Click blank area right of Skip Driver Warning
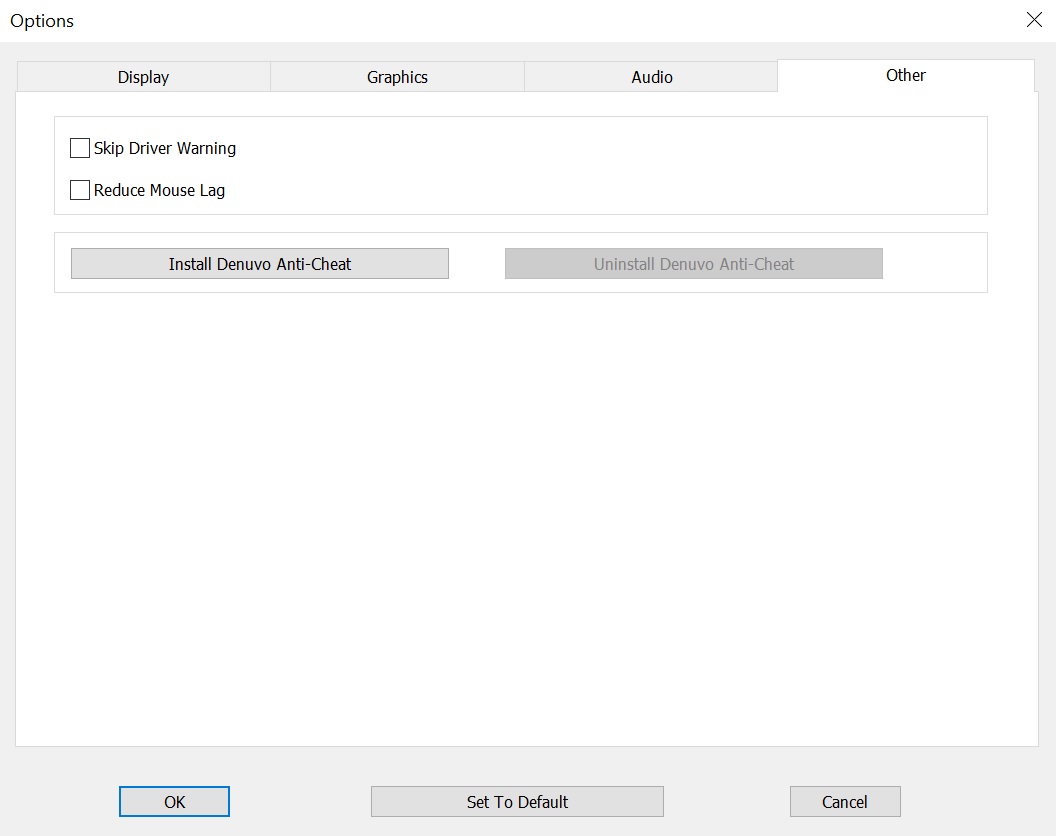 pos(600,148)
